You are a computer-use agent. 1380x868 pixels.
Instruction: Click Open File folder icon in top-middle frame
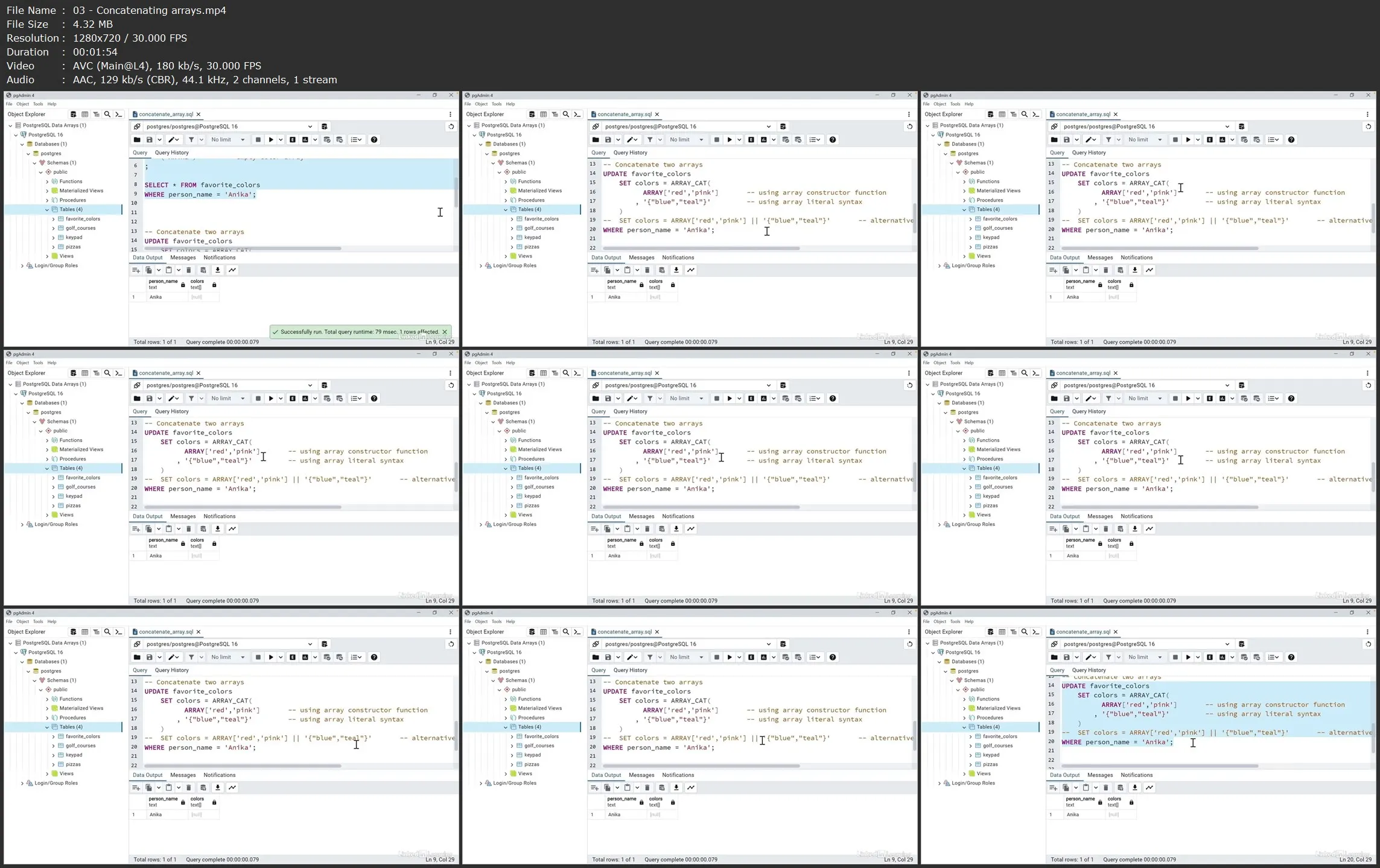(x=596, y=140)
